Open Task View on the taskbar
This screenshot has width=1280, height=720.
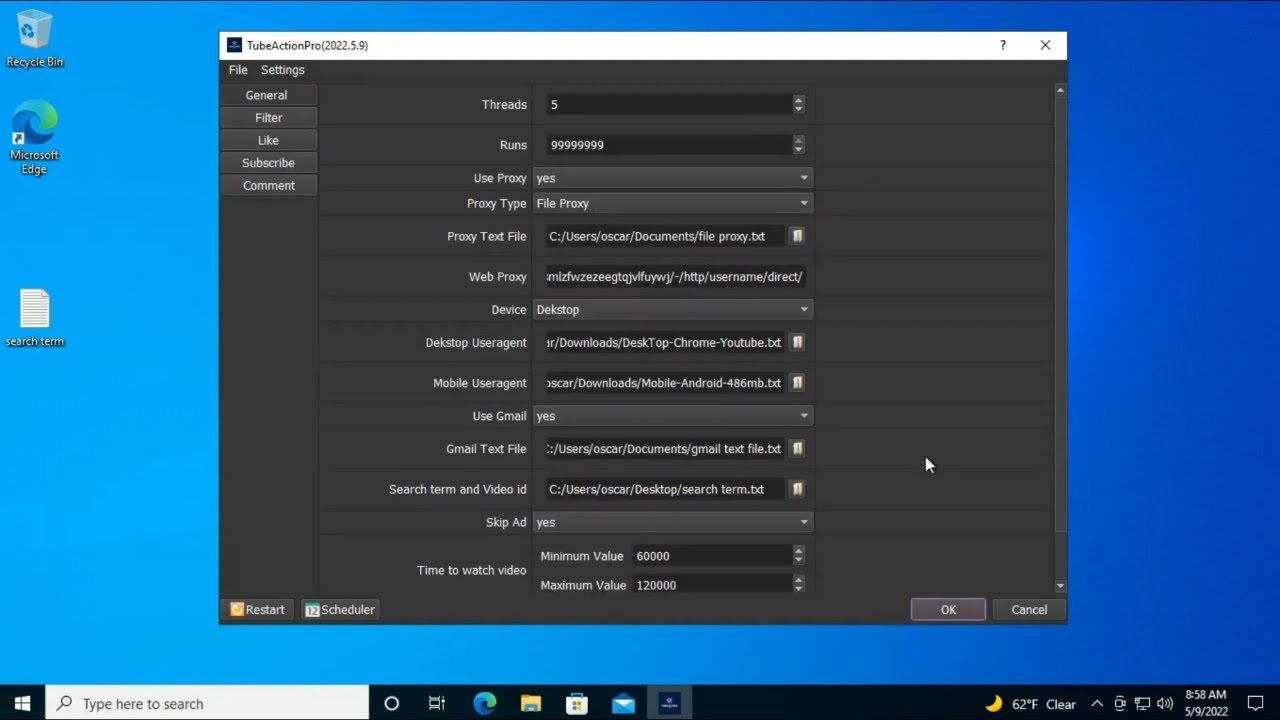coord(437,703)
